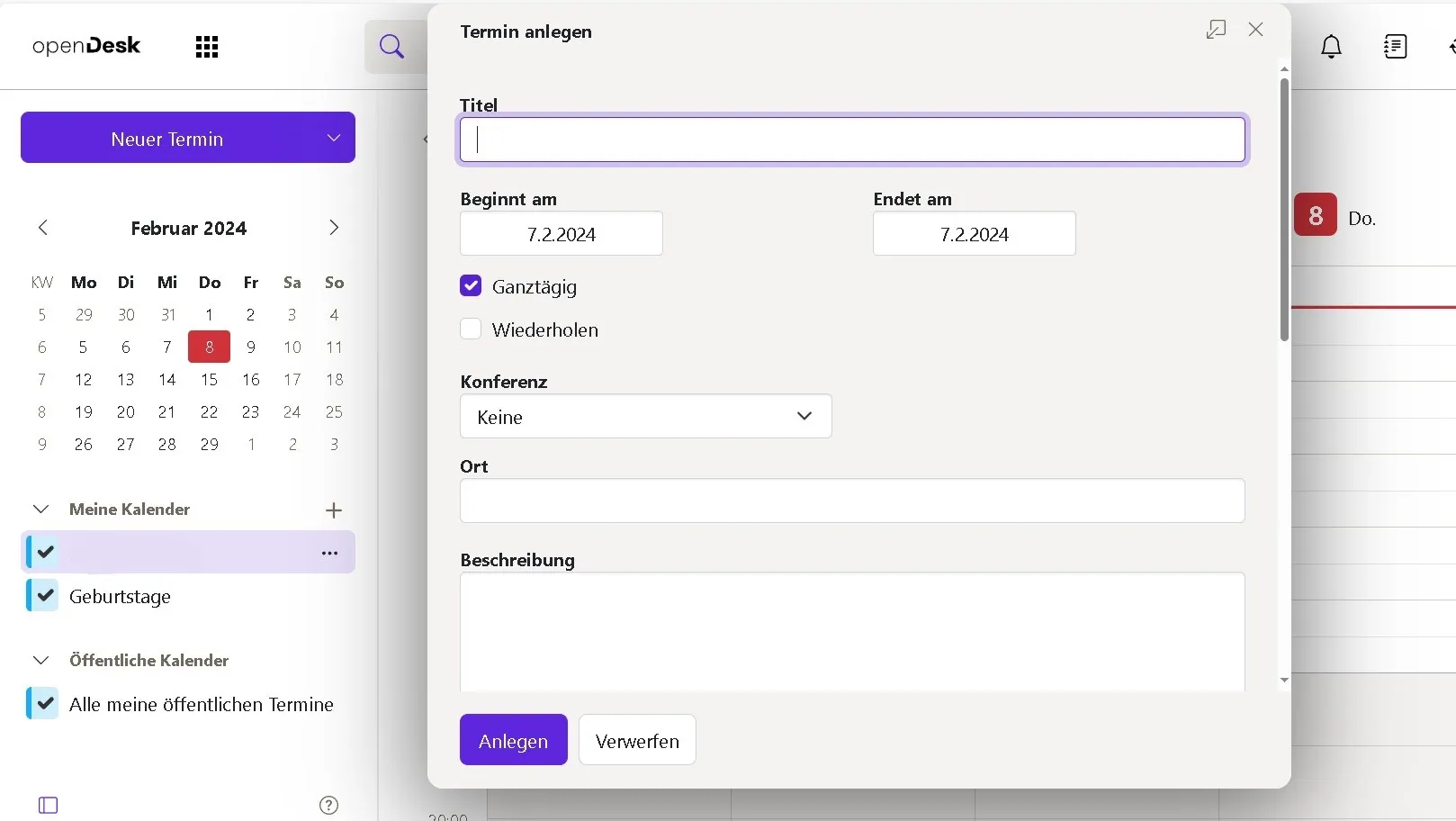Select February 15 in mini calendar
The height and width of the screenshot is (821, 1456).
point(209,380)
